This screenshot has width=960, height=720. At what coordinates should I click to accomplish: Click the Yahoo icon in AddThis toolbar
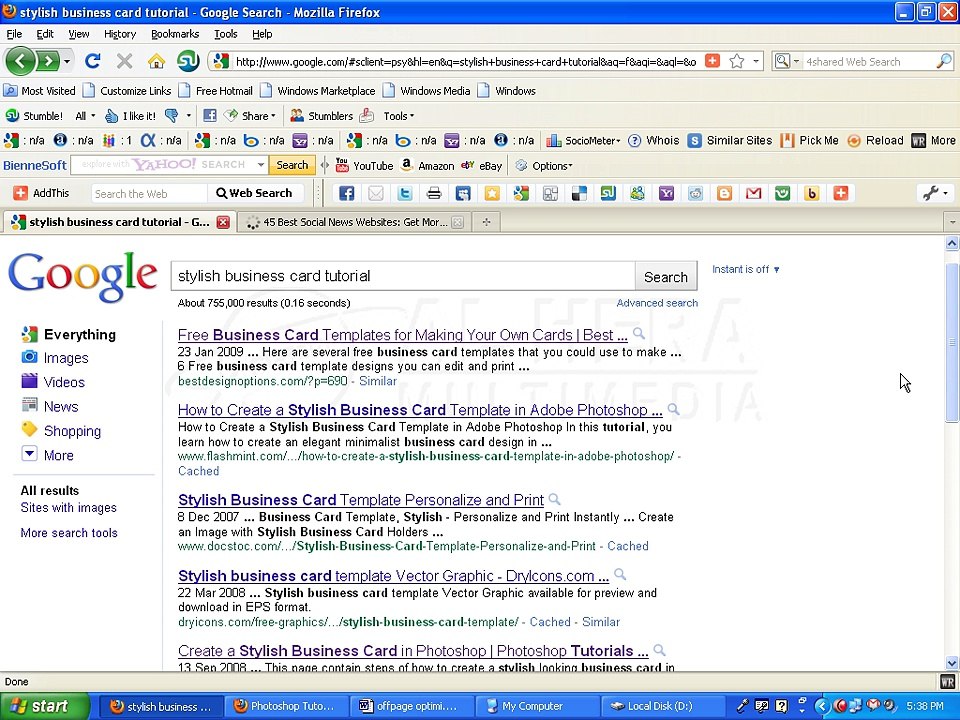pos(666,193)
